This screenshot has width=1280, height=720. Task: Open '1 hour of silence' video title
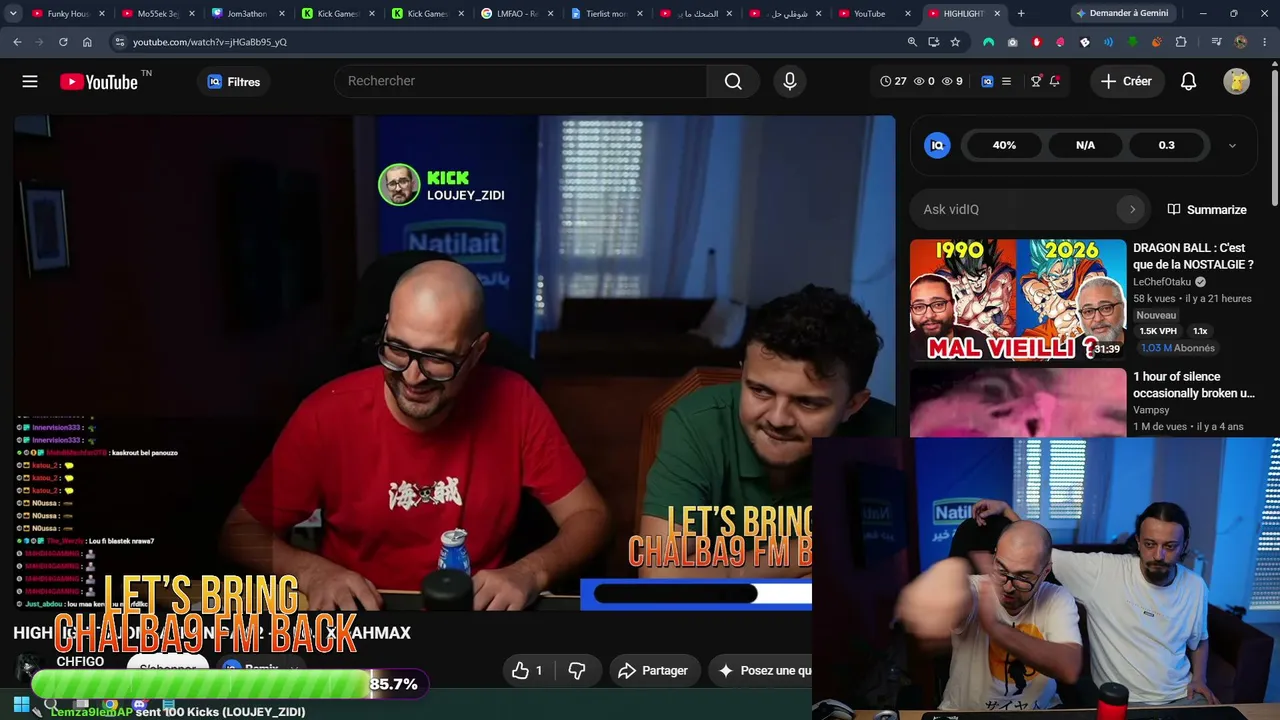pos(1193,385)
